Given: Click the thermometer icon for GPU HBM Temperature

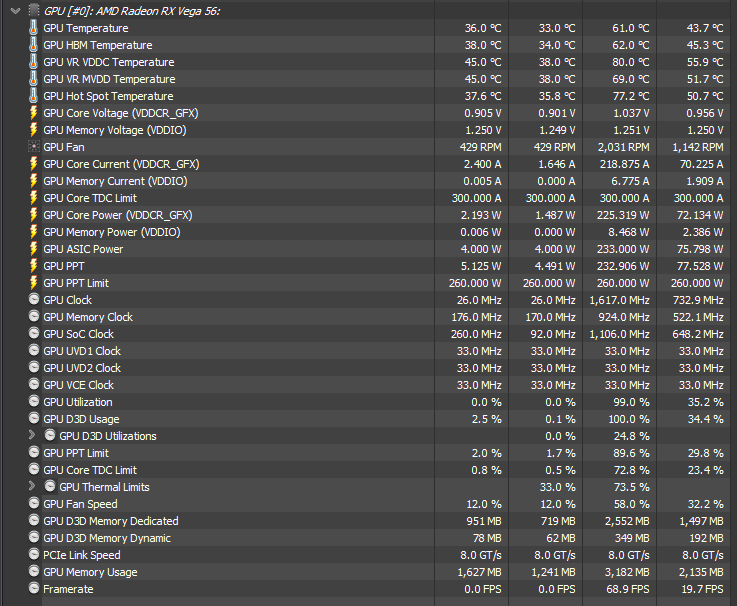Looking at the screenshot, I should tap(33, 45).
